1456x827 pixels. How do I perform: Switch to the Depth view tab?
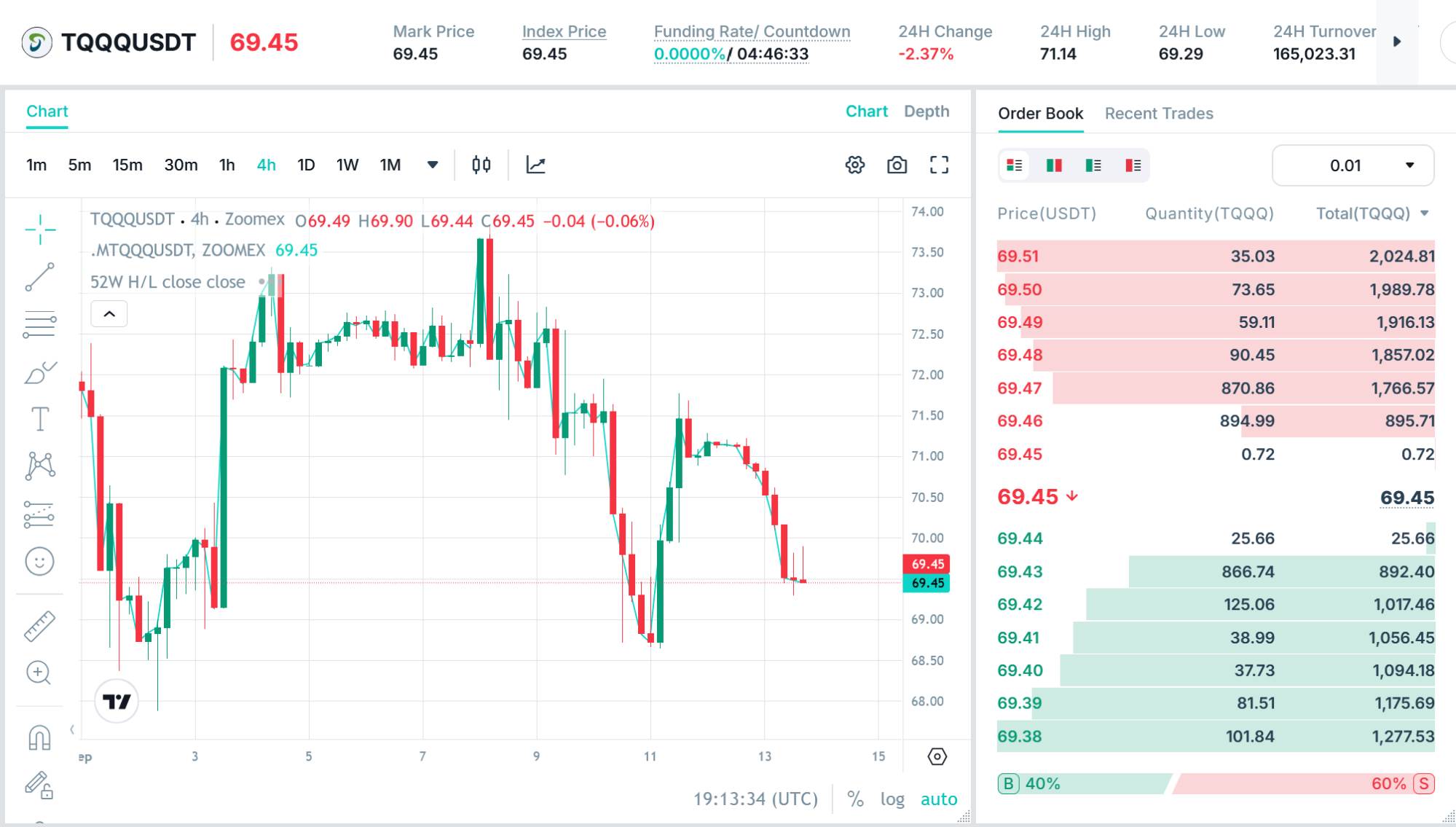926,111
